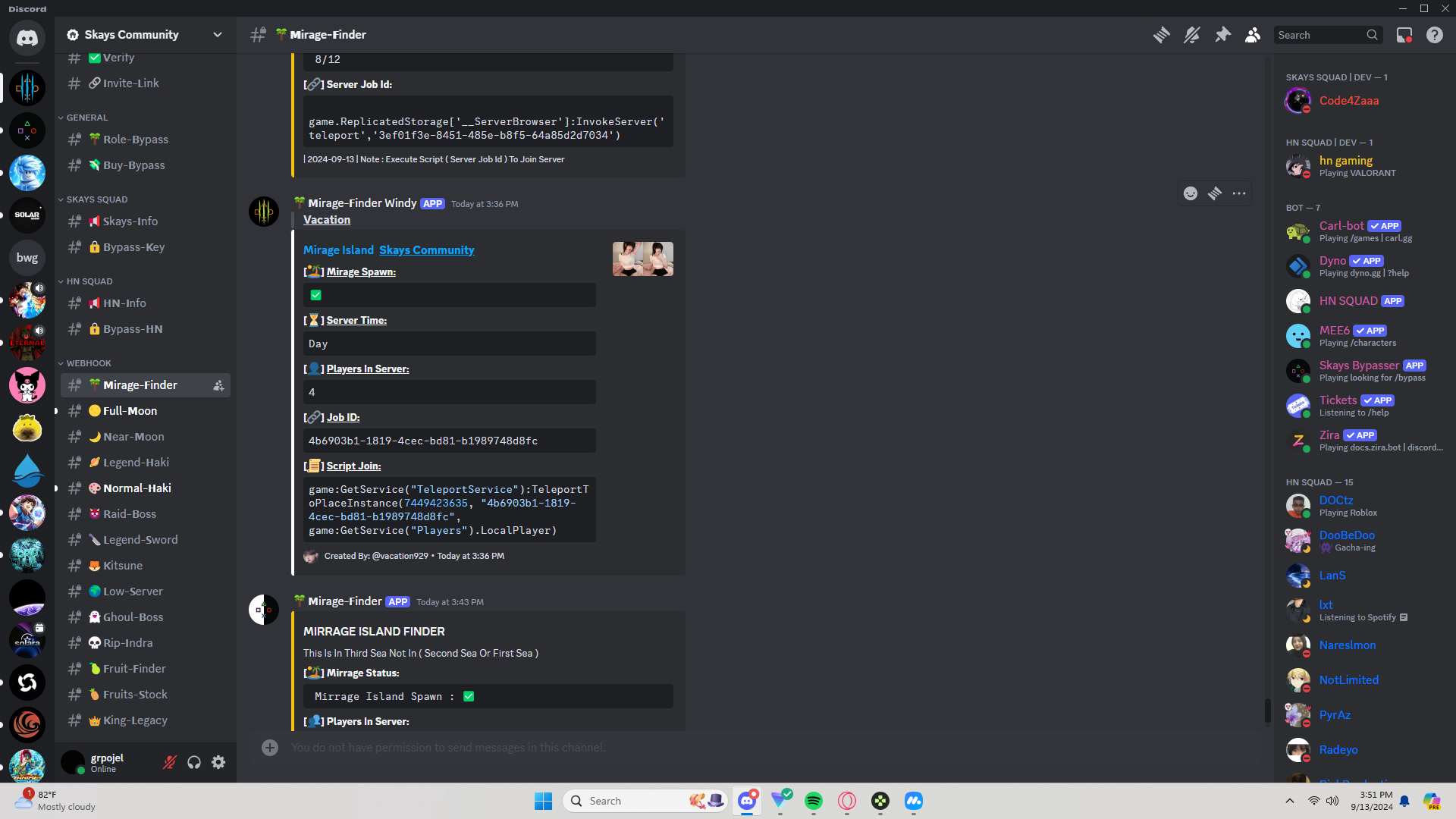
Task: Open Discord direct messages home icon
Action: 27,37
